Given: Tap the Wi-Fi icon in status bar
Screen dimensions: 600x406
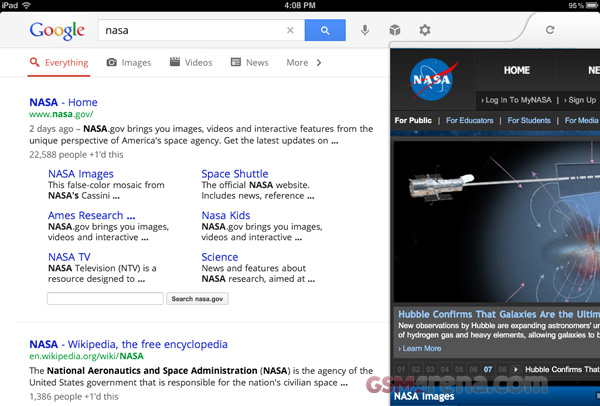Looking at the screenshot, I should (26, 5).
